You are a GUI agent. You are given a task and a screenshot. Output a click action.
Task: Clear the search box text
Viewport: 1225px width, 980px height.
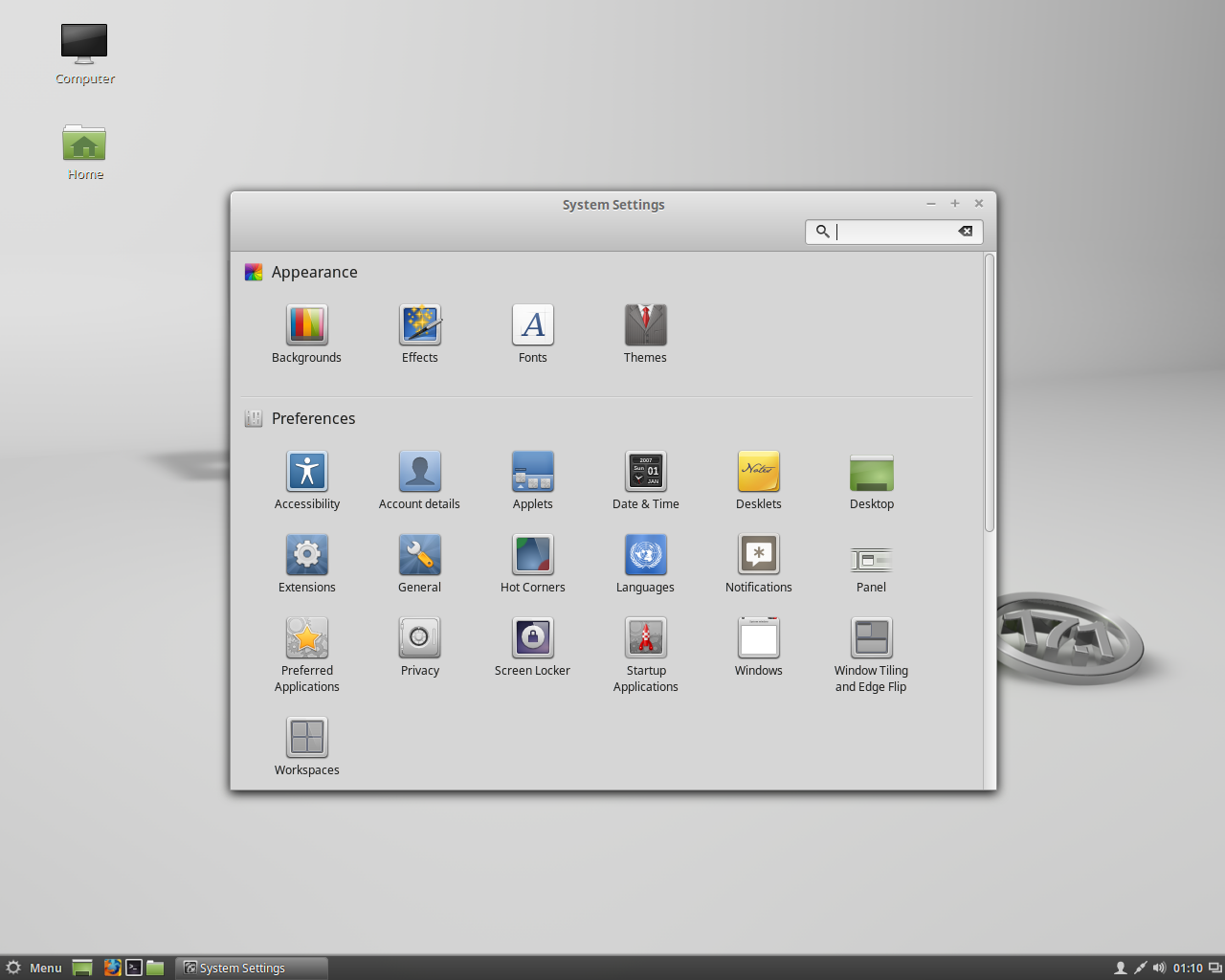[x=966, y=232]
